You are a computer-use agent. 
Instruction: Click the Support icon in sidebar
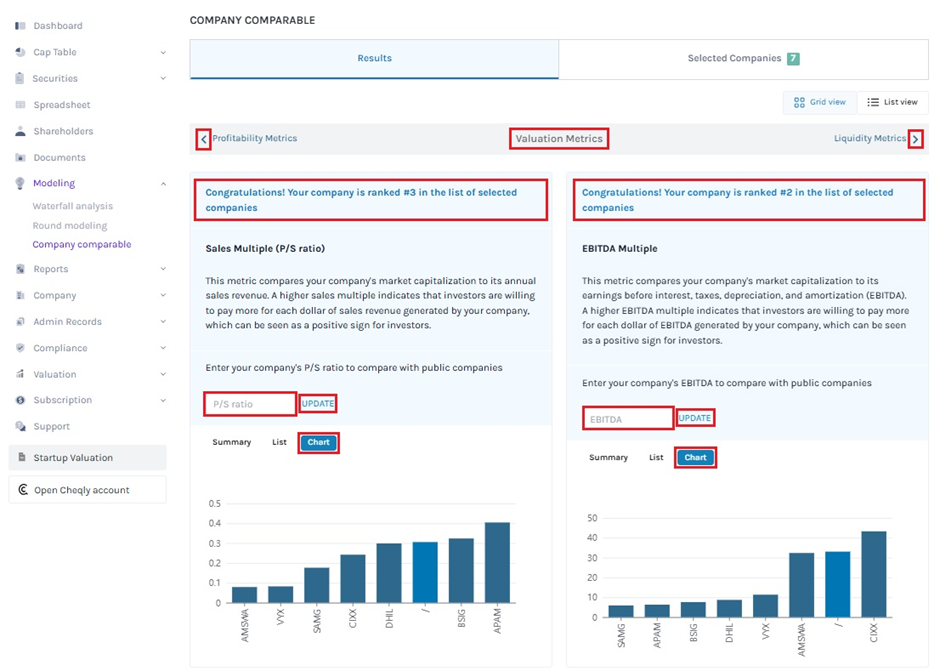(20, 426)
